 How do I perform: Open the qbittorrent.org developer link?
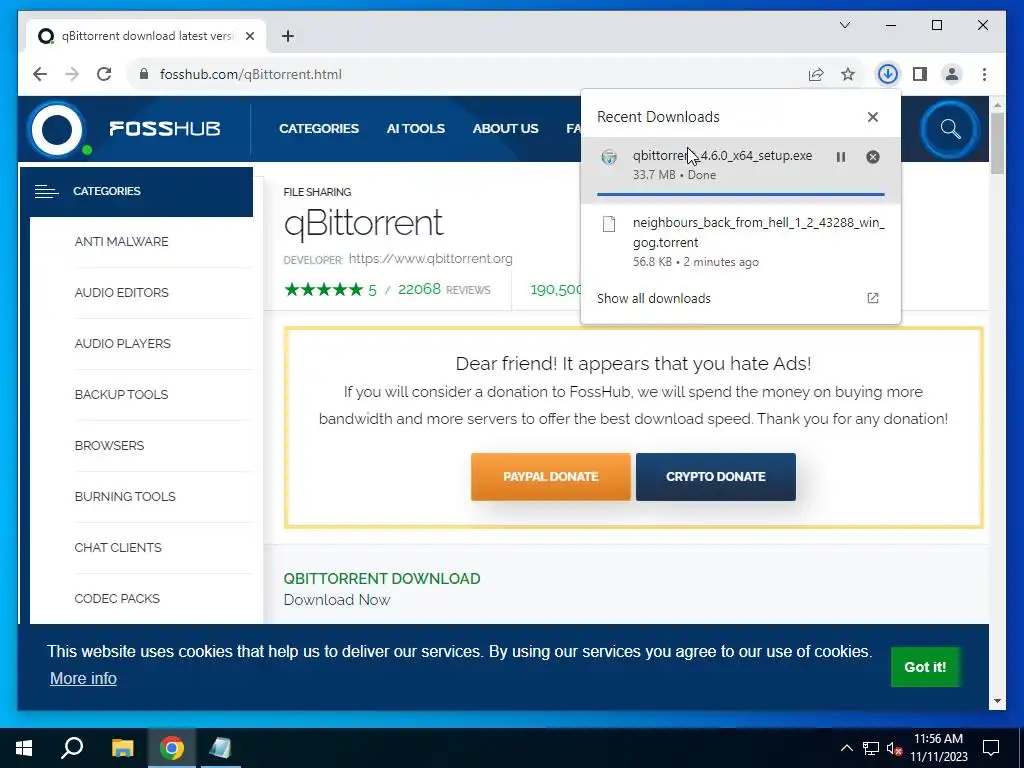[x=430, y=259]
